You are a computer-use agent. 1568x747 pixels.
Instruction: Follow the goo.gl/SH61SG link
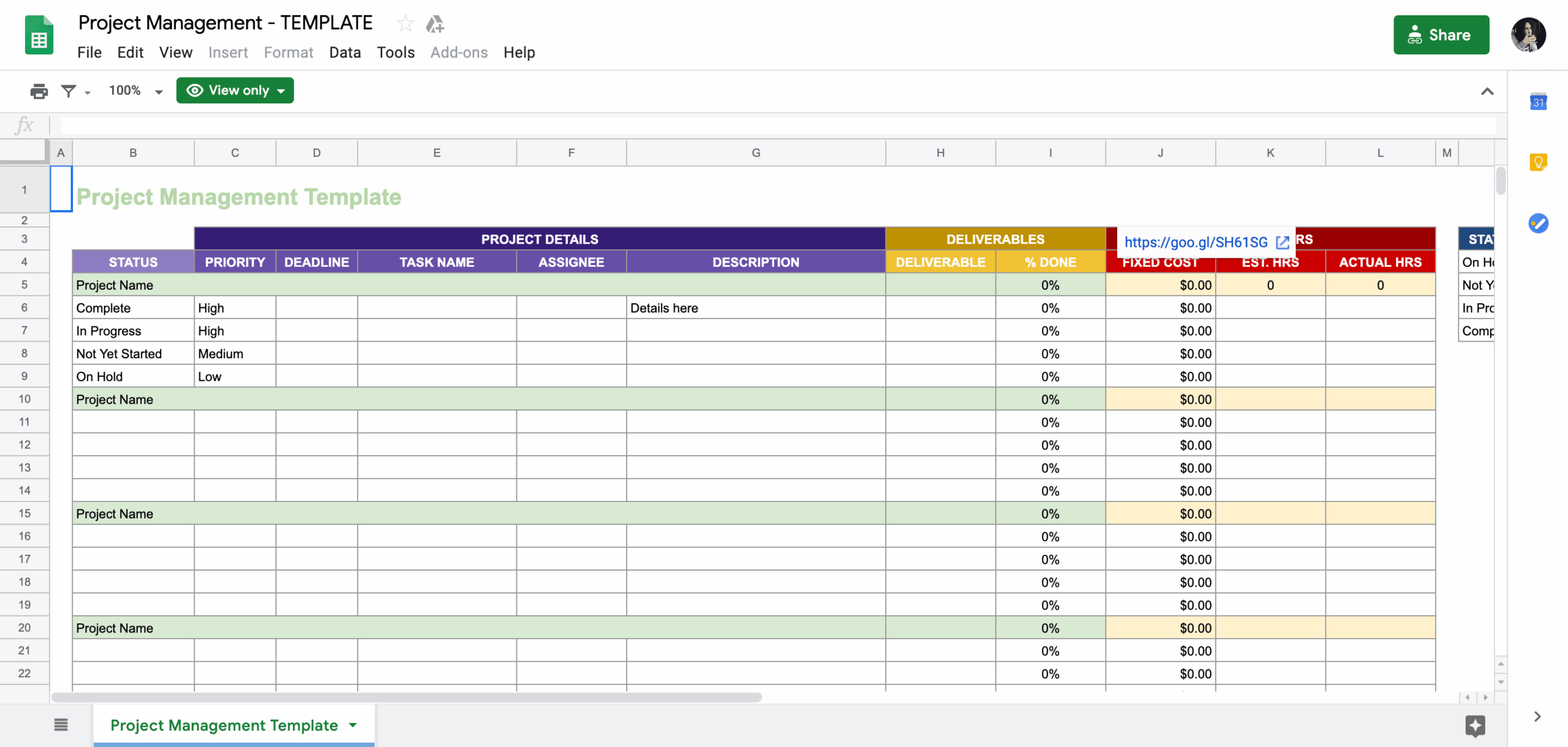pos(1196,242)
